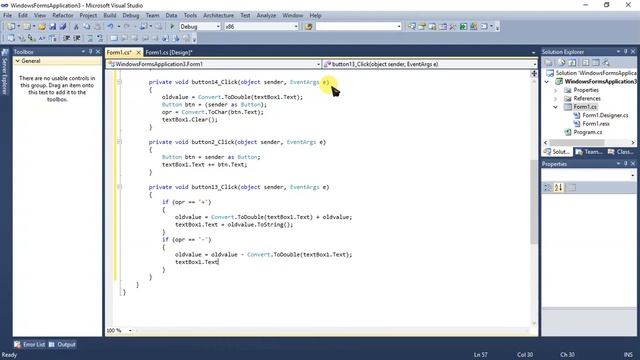Click the Undo arrow icon
The width and height of the screenshot is (640, 360).
[110, 27]
